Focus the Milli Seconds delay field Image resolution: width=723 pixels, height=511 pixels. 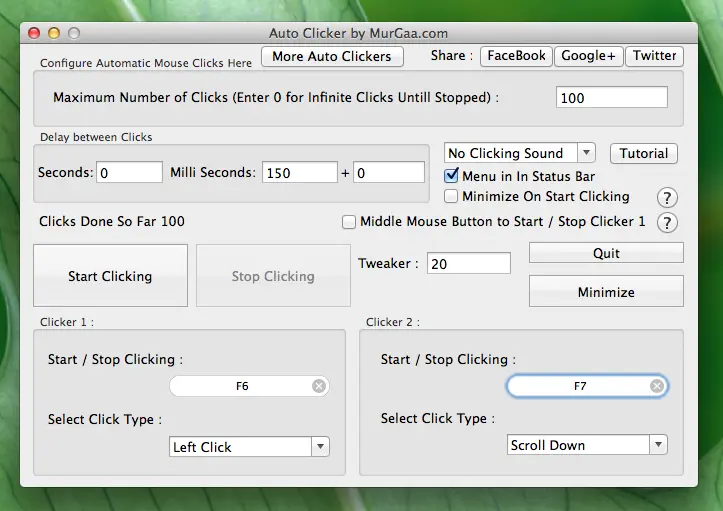tap(299, 173)
